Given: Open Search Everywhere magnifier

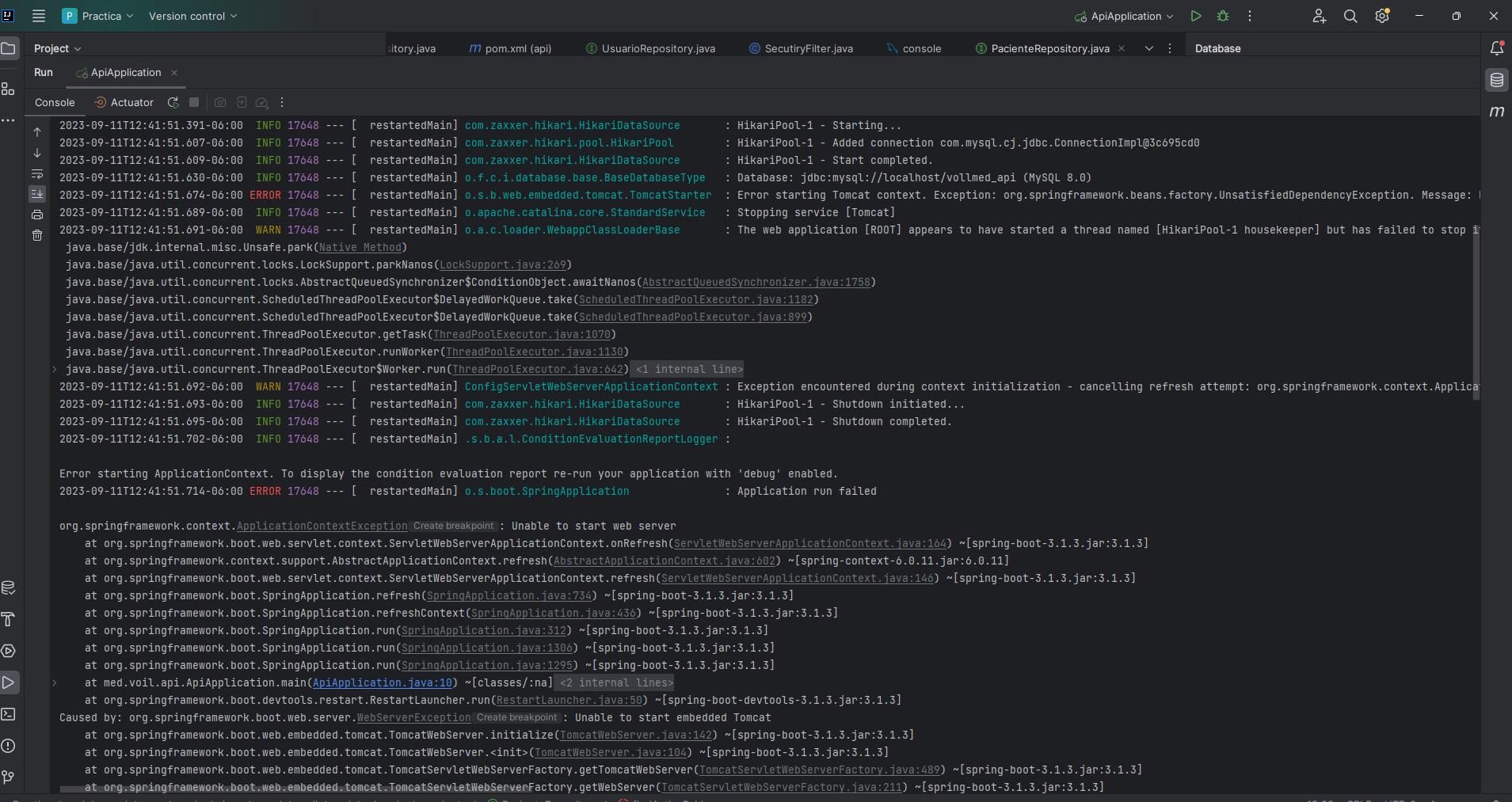Looking at the screenshot, I should click(x=1350, y=16).
